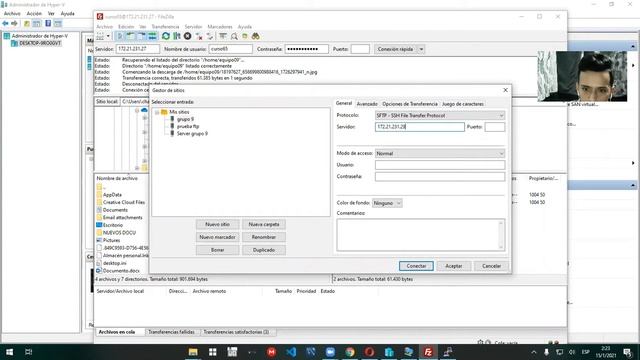Click the Contraseña field in Gestor de sitios
Screen dimensions: 640x360
440,177
